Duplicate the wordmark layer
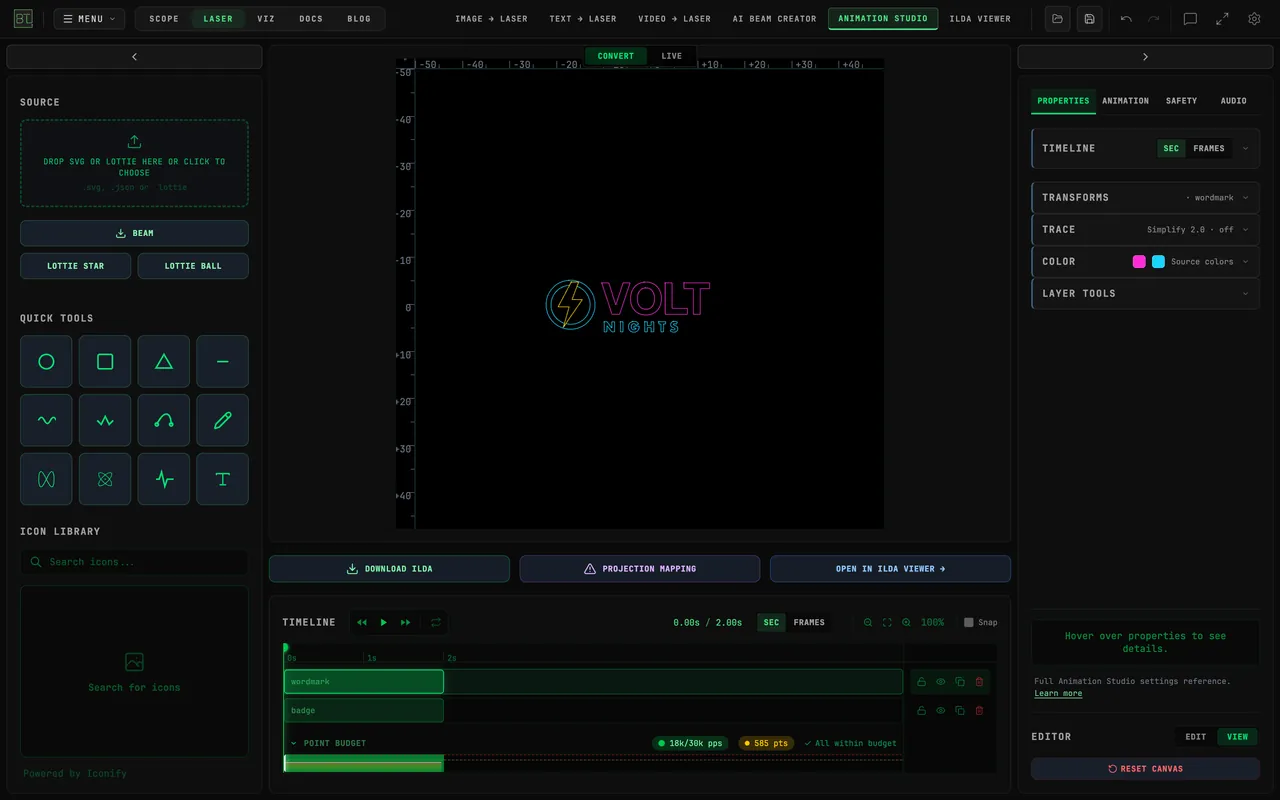Image resolution: width=1280 pixels, height=800 pixels. click(x=960, y=682)
